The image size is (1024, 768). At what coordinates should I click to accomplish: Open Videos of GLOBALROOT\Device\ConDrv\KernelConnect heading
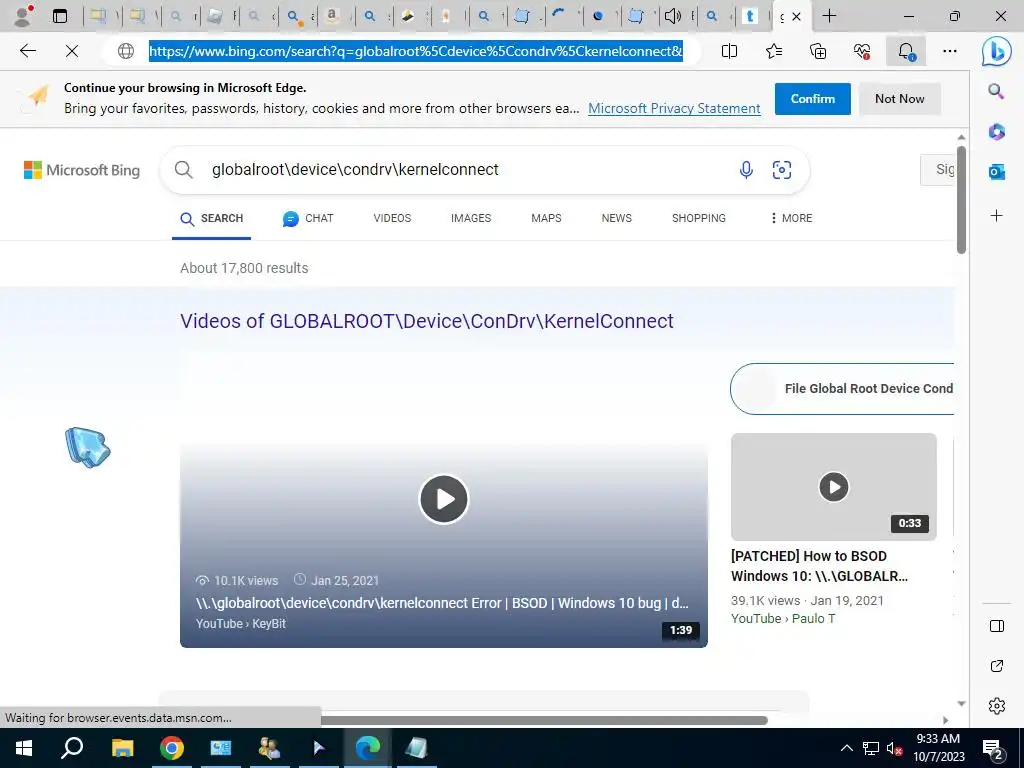click(426, 321)
